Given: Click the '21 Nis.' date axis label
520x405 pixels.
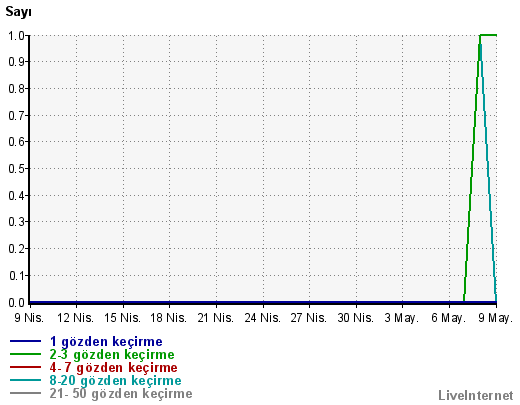Looking at the screenshot, I should coord(215,318).
